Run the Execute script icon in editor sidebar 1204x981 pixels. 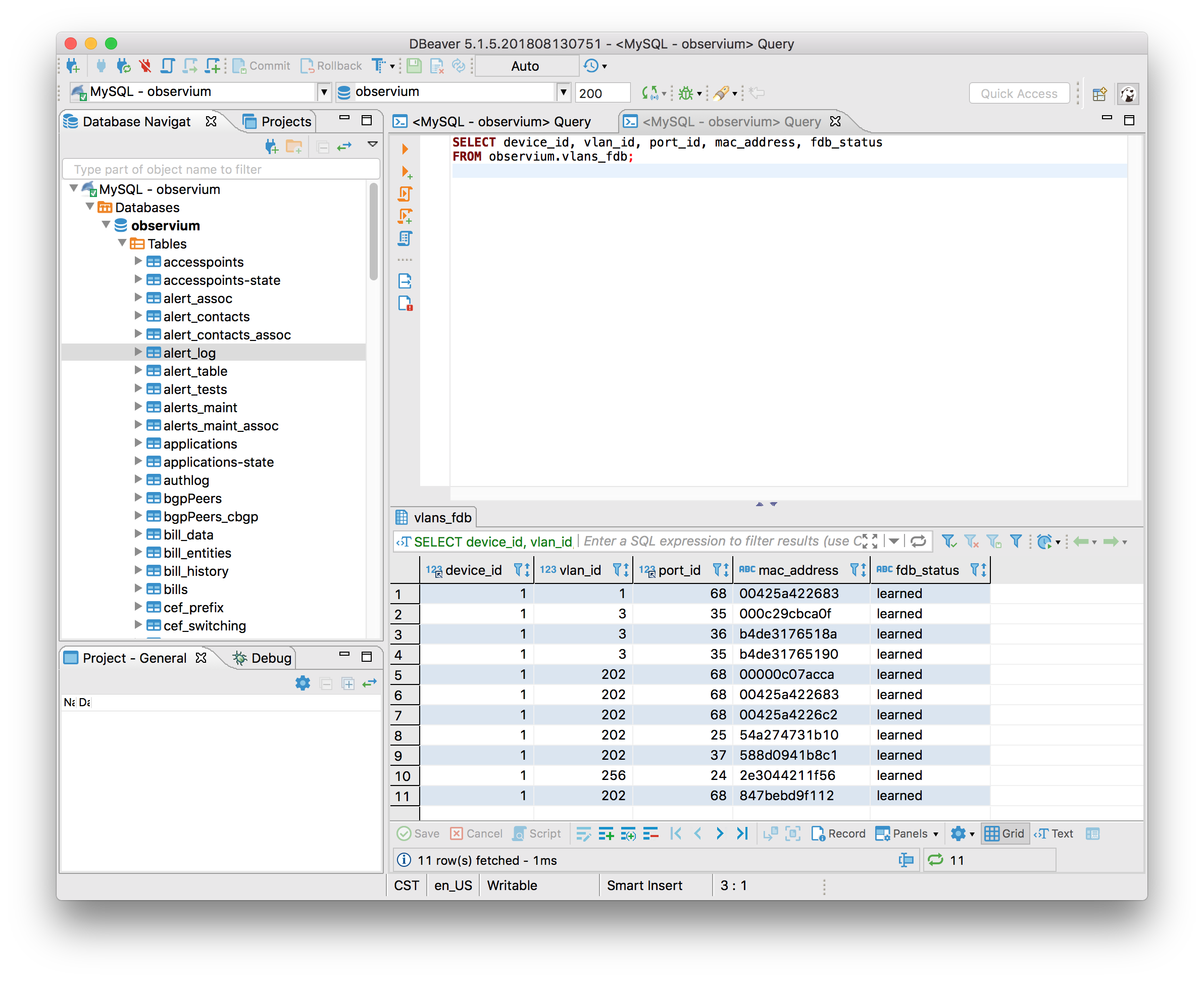pos(405,194)
